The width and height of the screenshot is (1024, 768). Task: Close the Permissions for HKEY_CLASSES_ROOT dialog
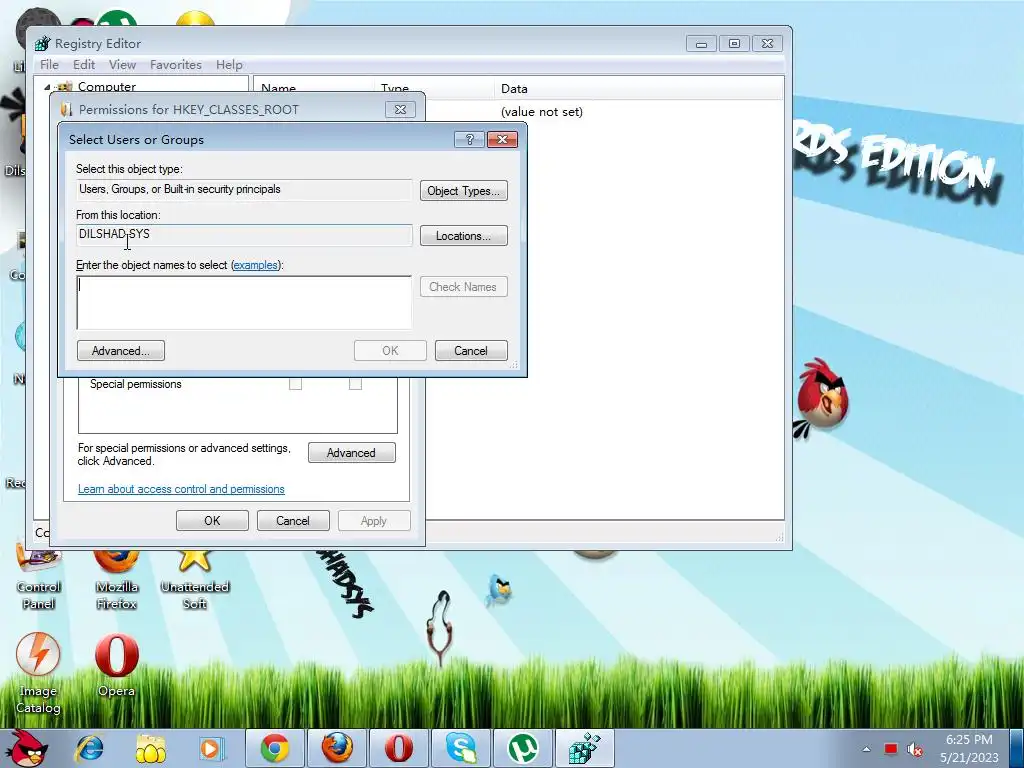point(400,110)
